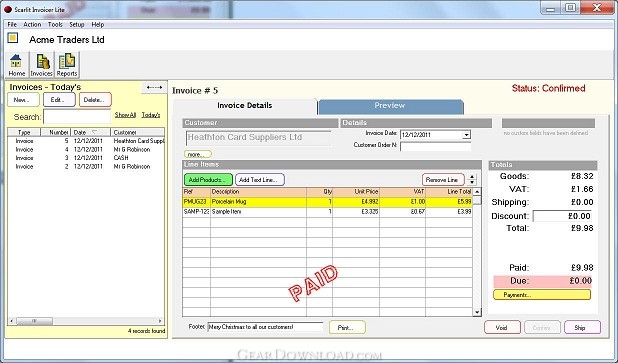Click the line reorder up/down arrows
The height and width of the screenshot is (363, 618).
[472, 179]
